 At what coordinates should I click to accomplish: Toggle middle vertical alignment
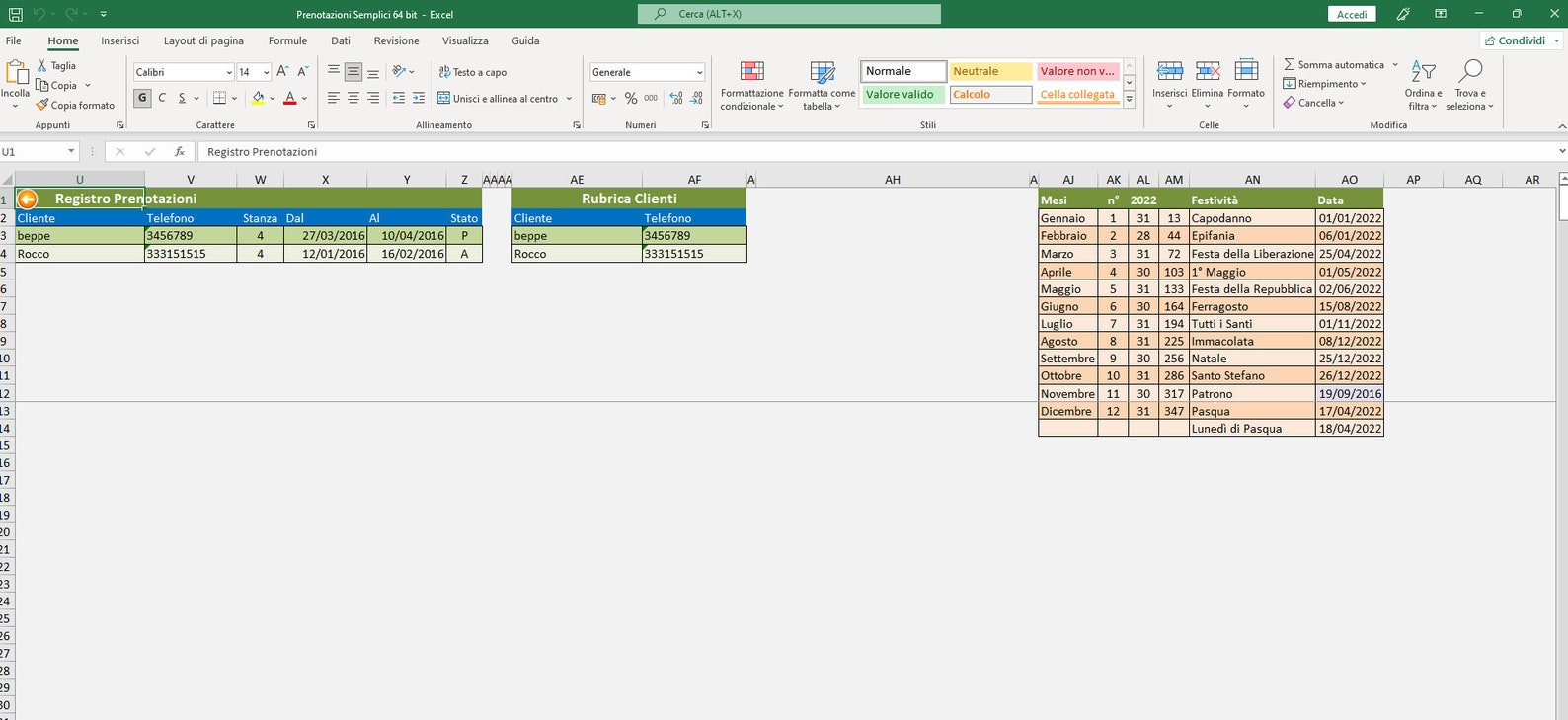[353, 72]
